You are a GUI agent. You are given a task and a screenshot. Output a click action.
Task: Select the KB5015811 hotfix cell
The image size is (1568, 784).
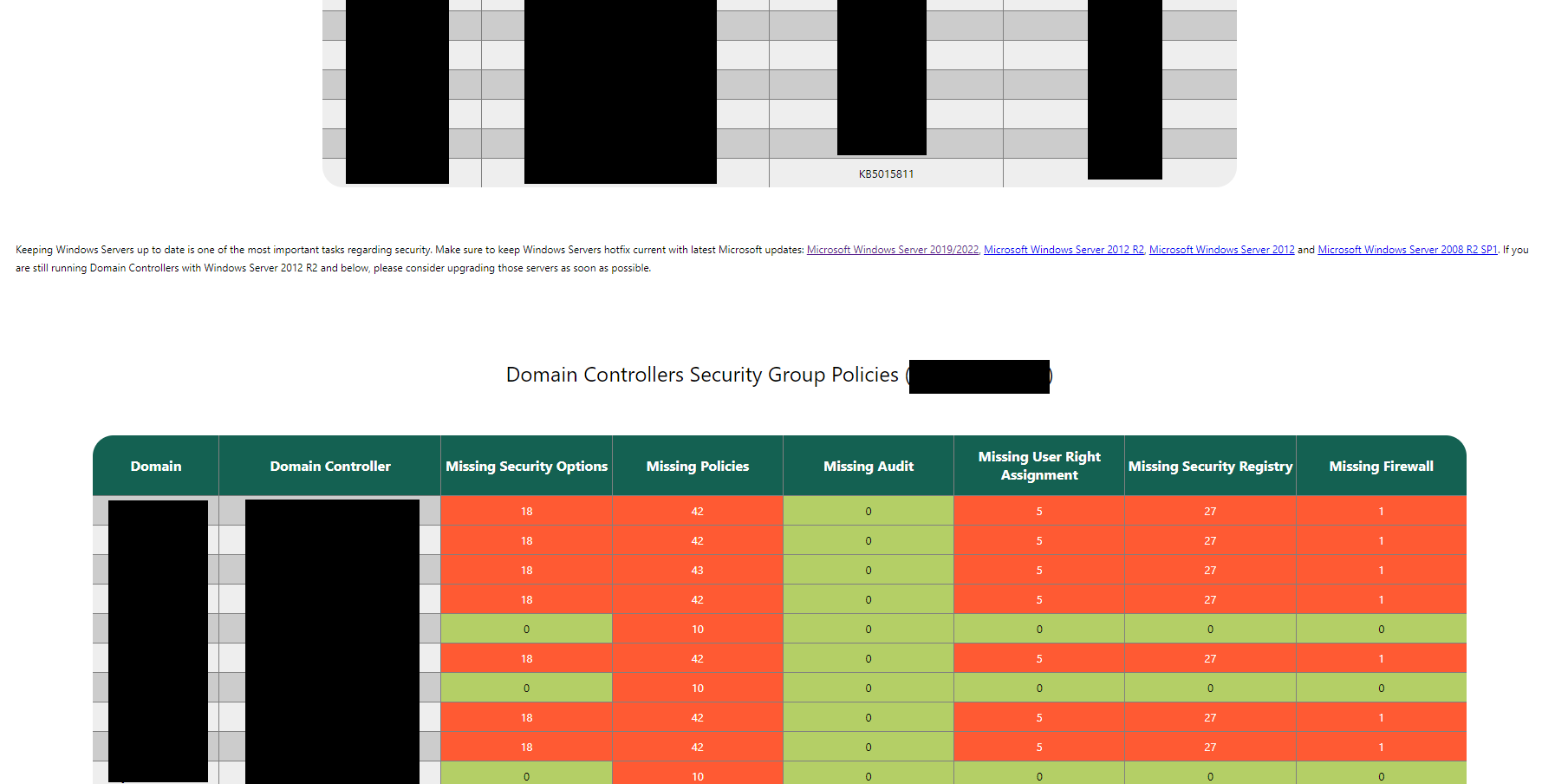pyautogui.click(x=886, y=173)
